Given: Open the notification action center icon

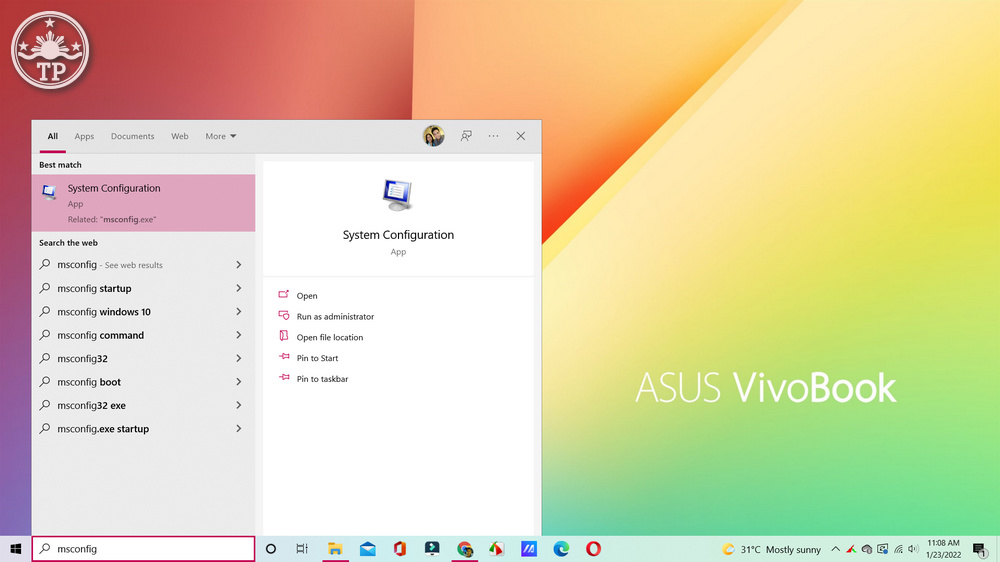Looking at the screenshot, I should pos(980,549).
